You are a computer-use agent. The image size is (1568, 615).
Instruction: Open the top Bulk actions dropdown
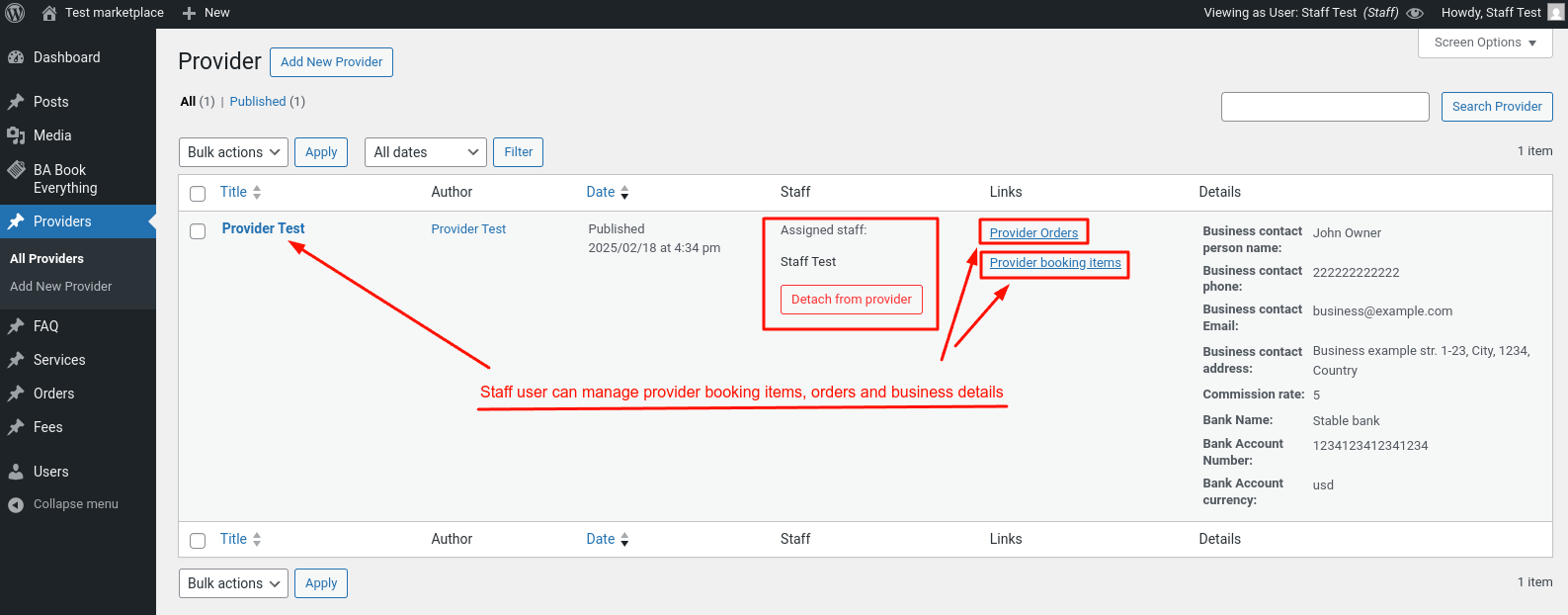coord(233,152)
